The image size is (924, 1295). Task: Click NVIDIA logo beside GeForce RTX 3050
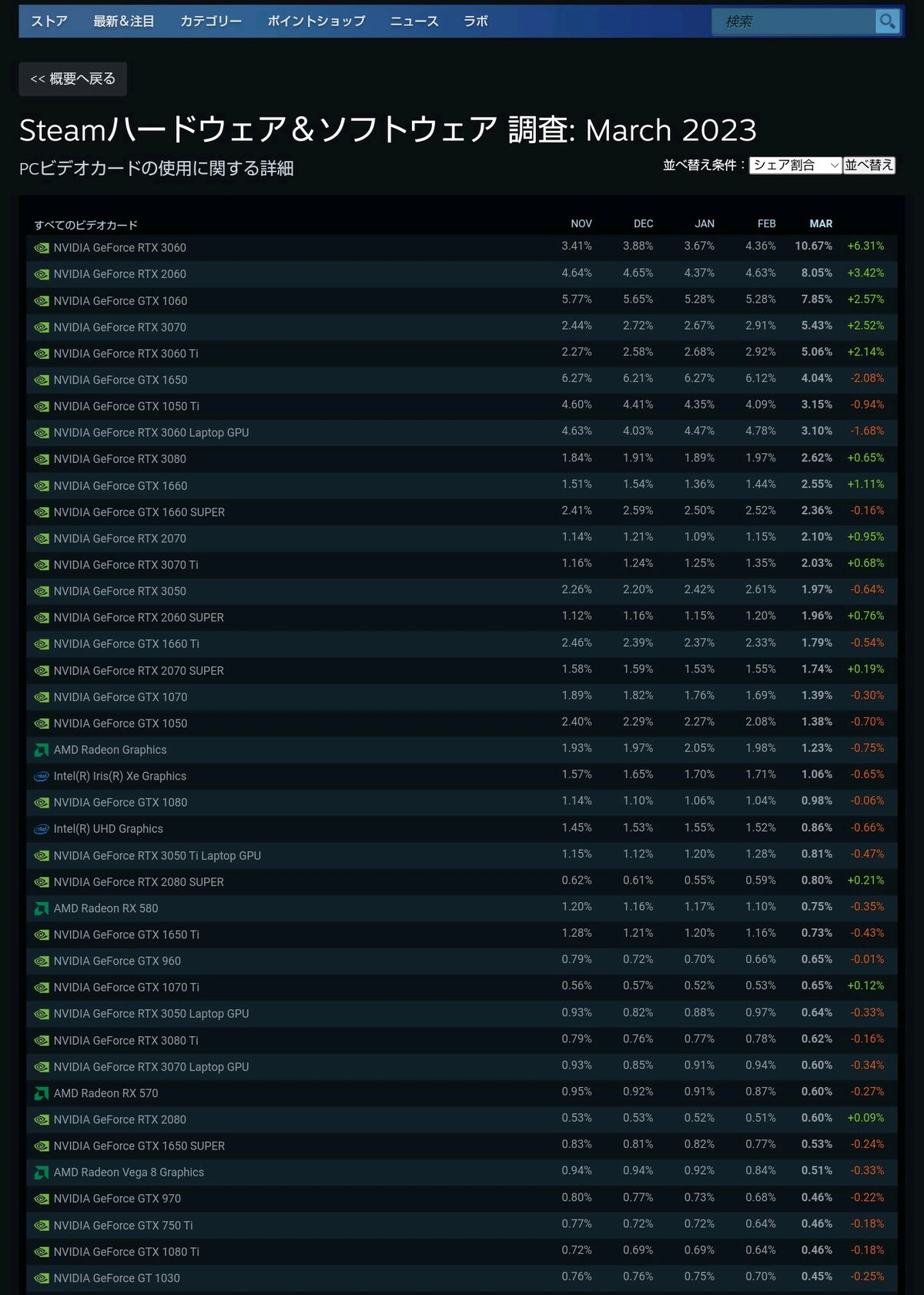42,592
